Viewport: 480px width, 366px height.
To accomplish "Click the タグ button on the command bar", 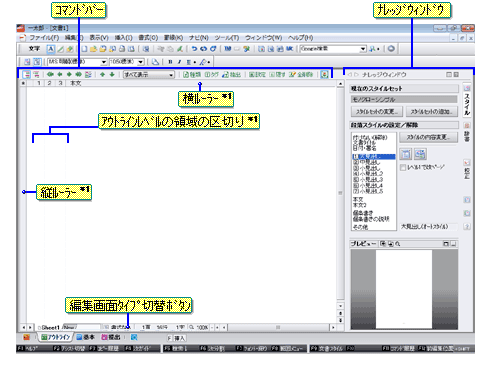I will tap(211, 74).
